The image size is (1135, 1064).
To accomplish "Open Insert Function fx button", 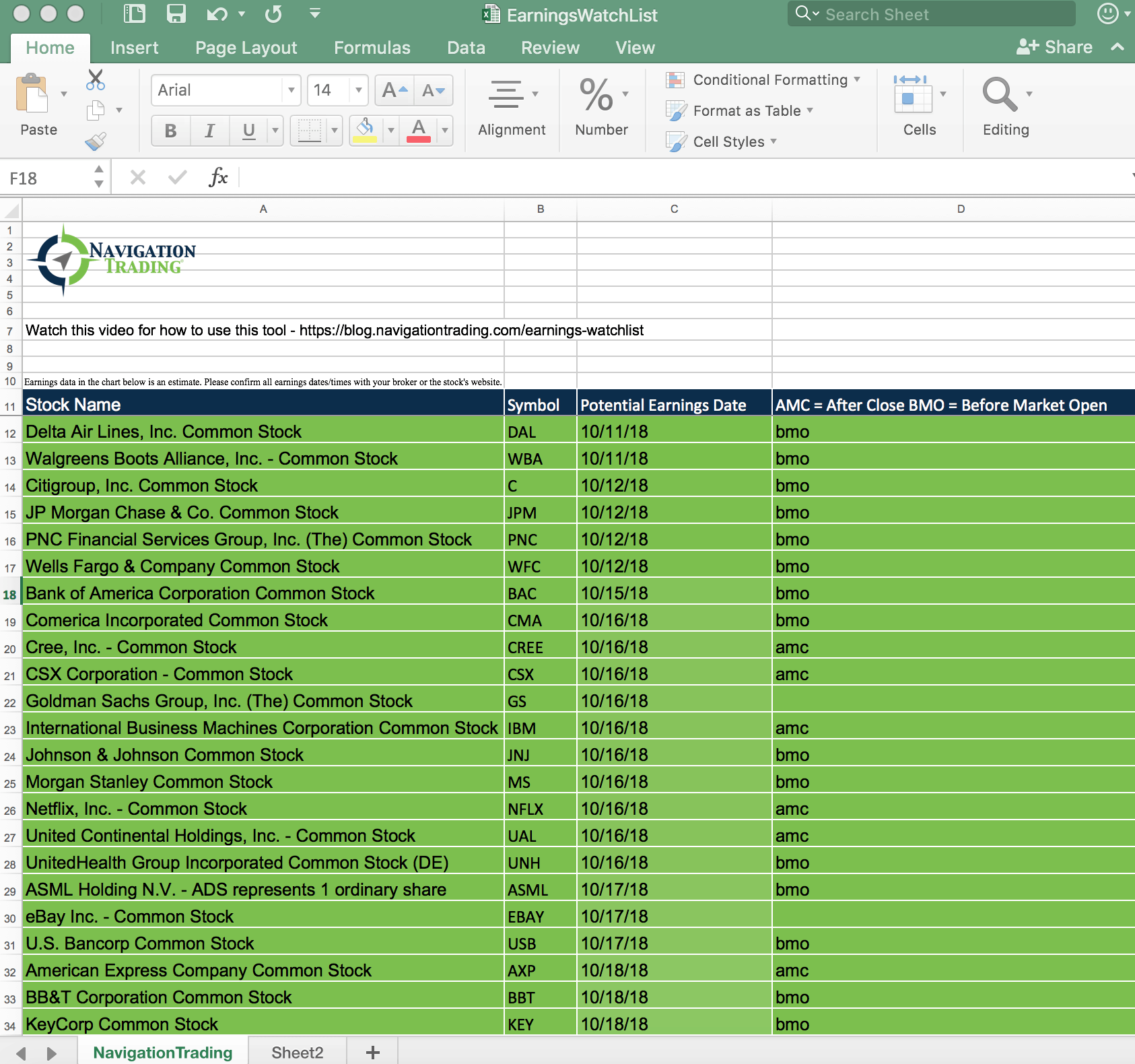I will tap(217, 178).
